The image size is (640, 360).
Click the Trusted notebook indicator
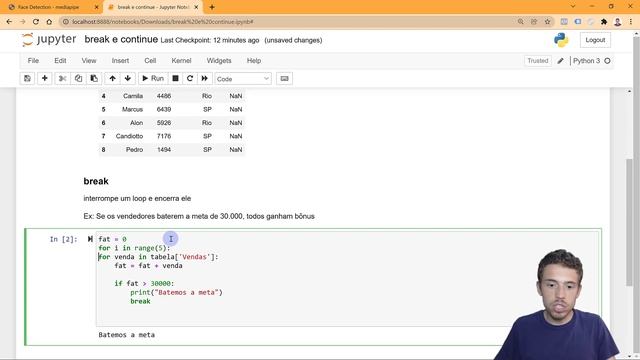pos(538,61)
